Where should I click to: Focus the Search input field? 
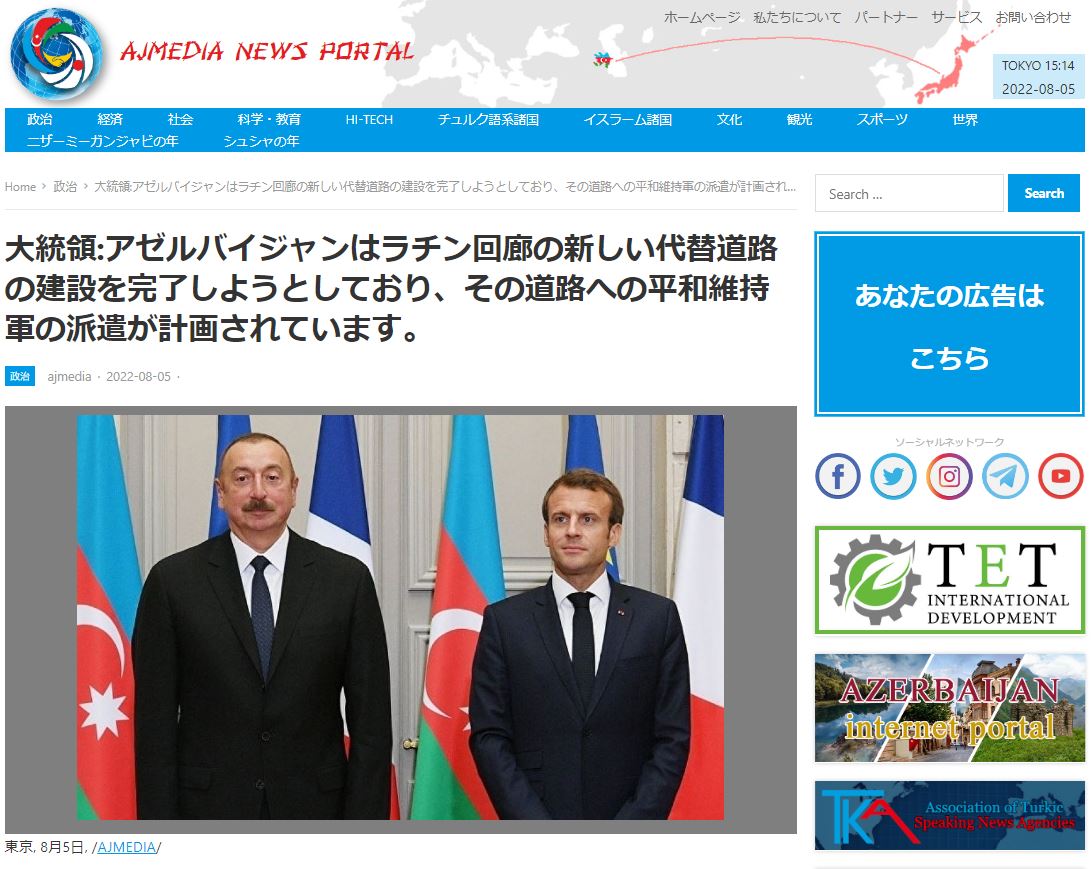(x=909, y=193)
